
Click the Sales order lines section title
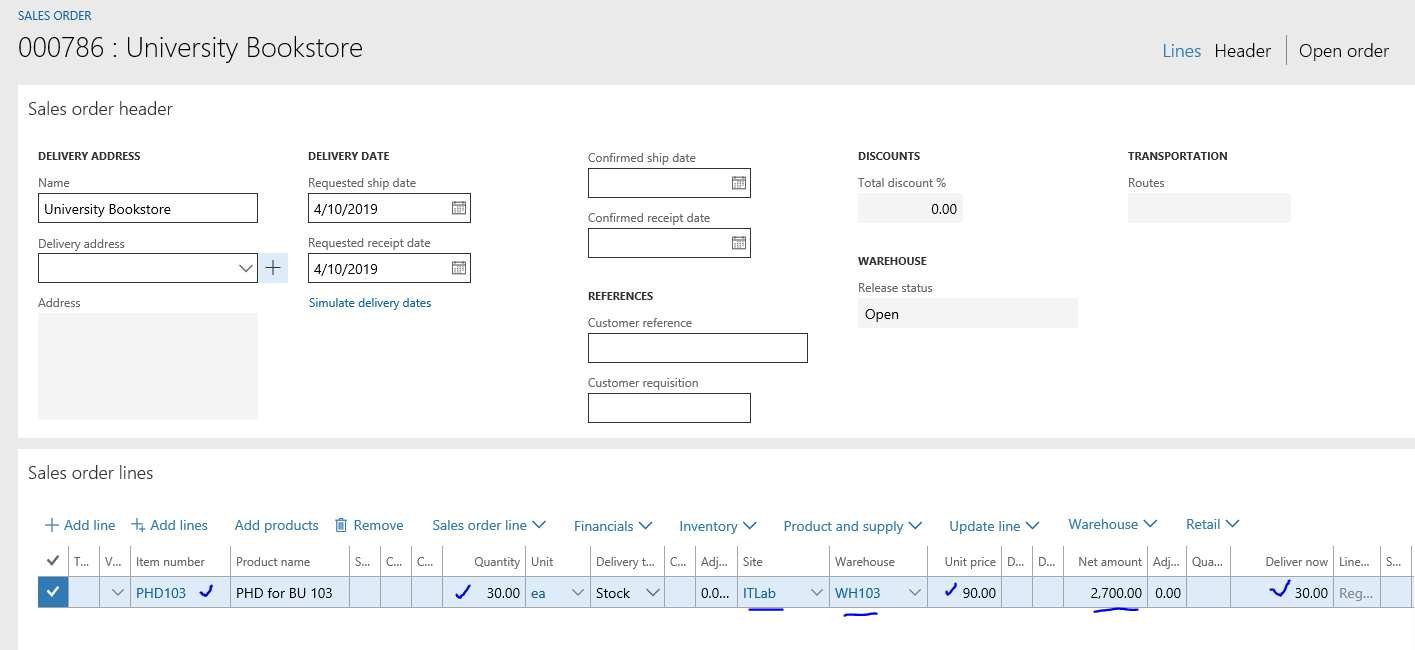pyautogui.click(x=91, y=473)
